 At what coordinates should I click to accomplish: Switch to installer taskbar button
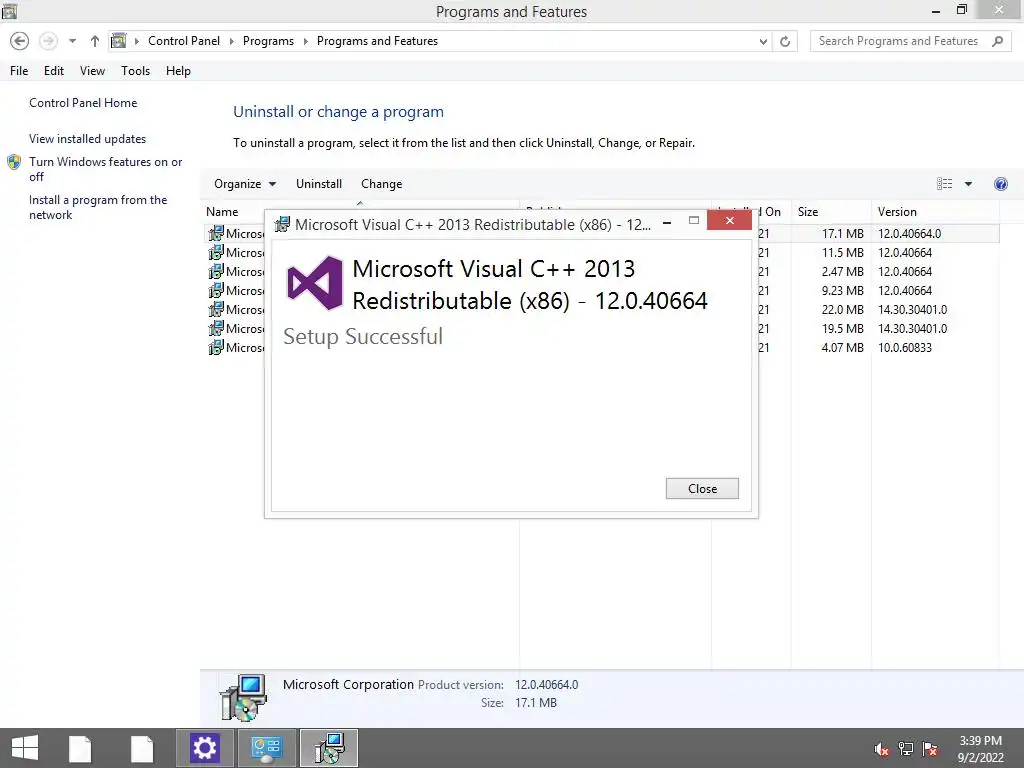(328, 748)
